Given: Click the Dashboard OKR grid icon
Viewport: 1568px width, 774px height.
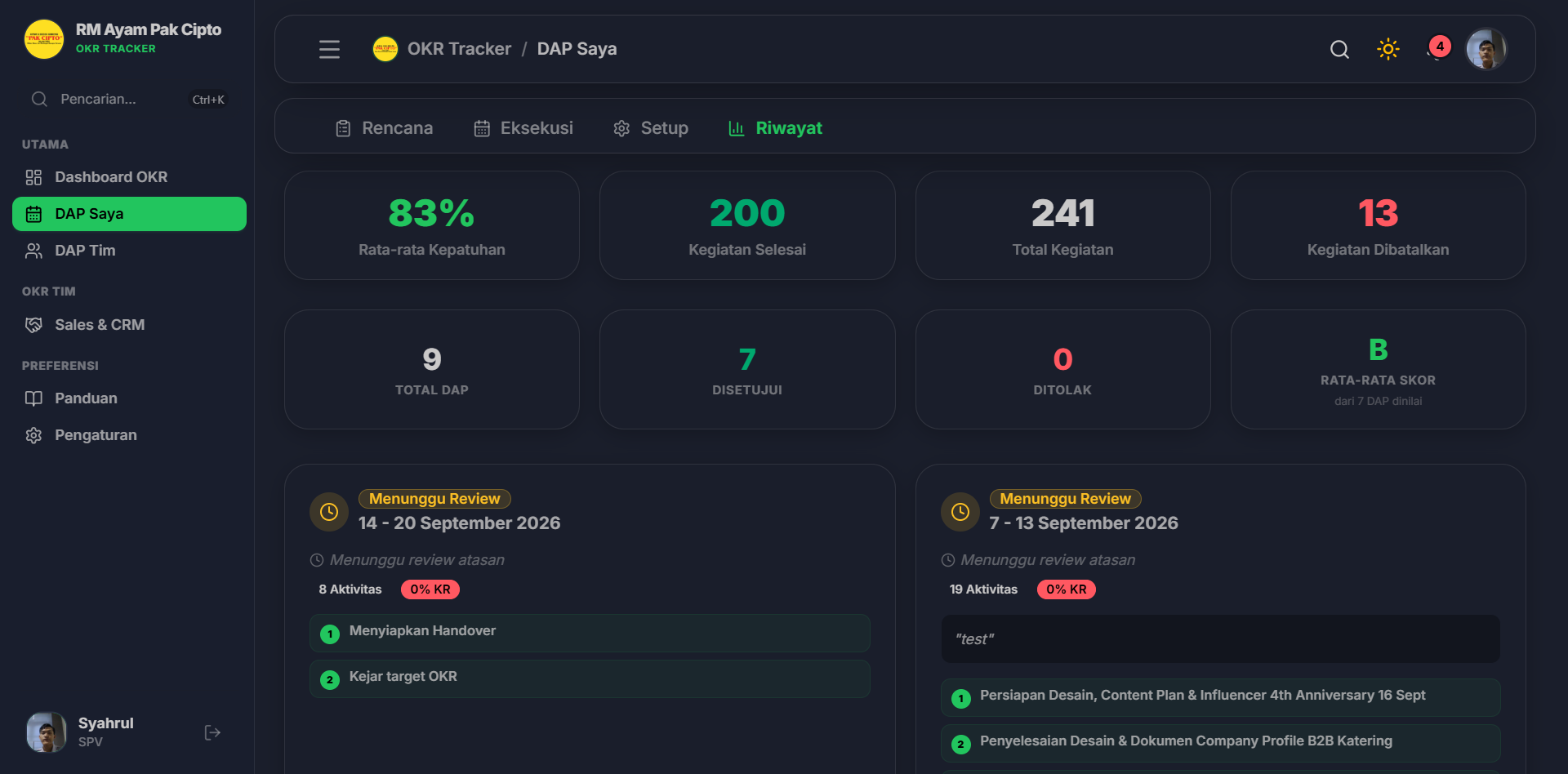Looking at the screenshot, I should [33, 177].
